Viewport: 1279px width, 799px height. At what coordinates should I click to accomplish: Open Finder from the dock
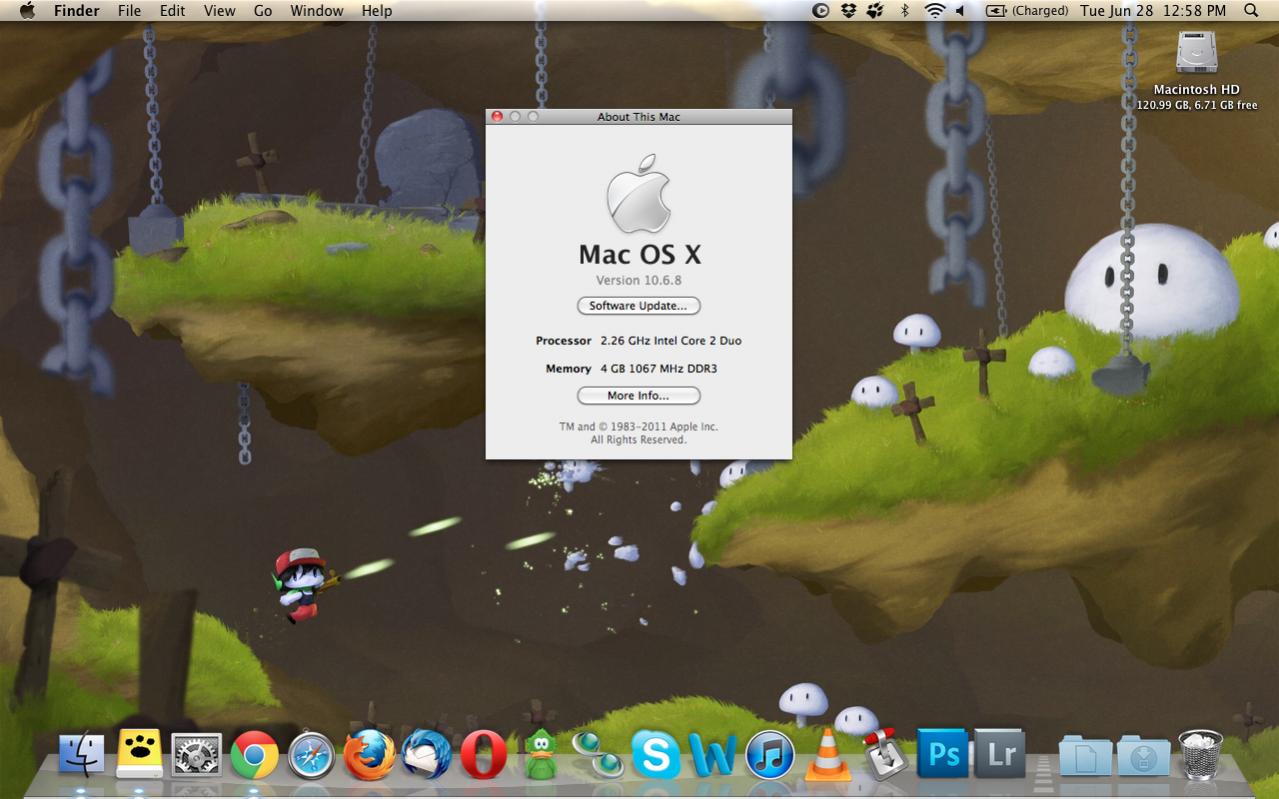[x=81, y=754]
